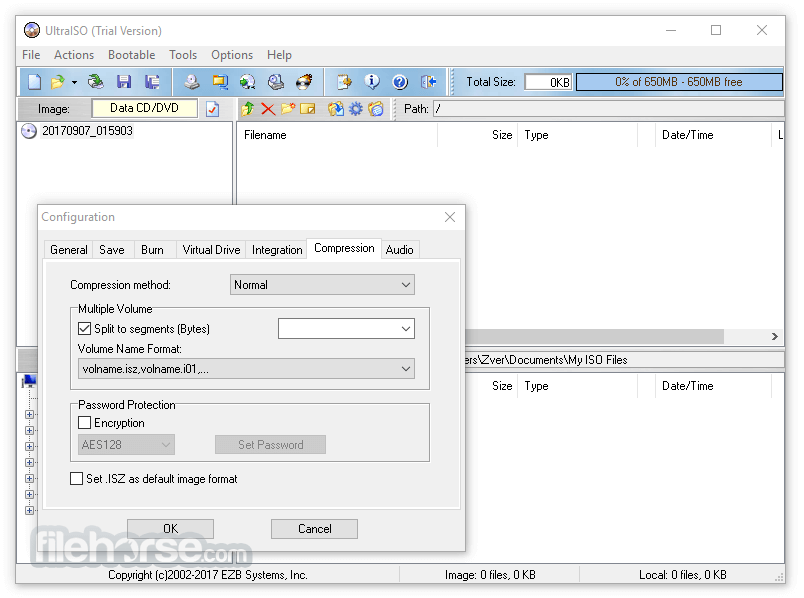Open the recent files arrow beside Open
The height and width of the screenshot is (598, 804).
coord(74,82)
